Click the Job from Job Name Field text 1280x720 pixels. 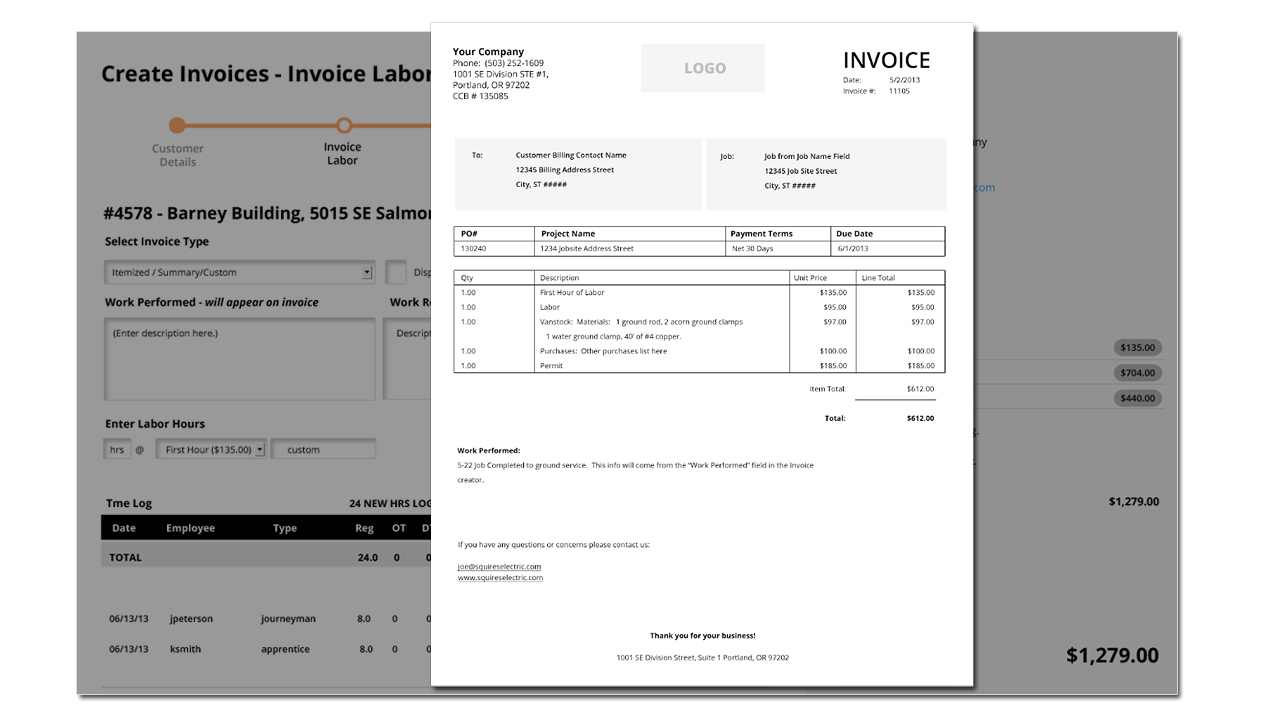[807, 156]
